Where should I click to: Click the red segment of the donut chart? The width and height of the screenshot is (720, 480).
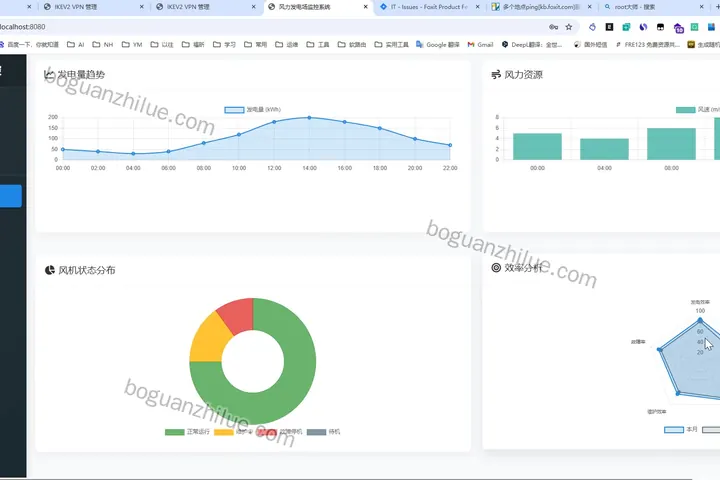238,315
